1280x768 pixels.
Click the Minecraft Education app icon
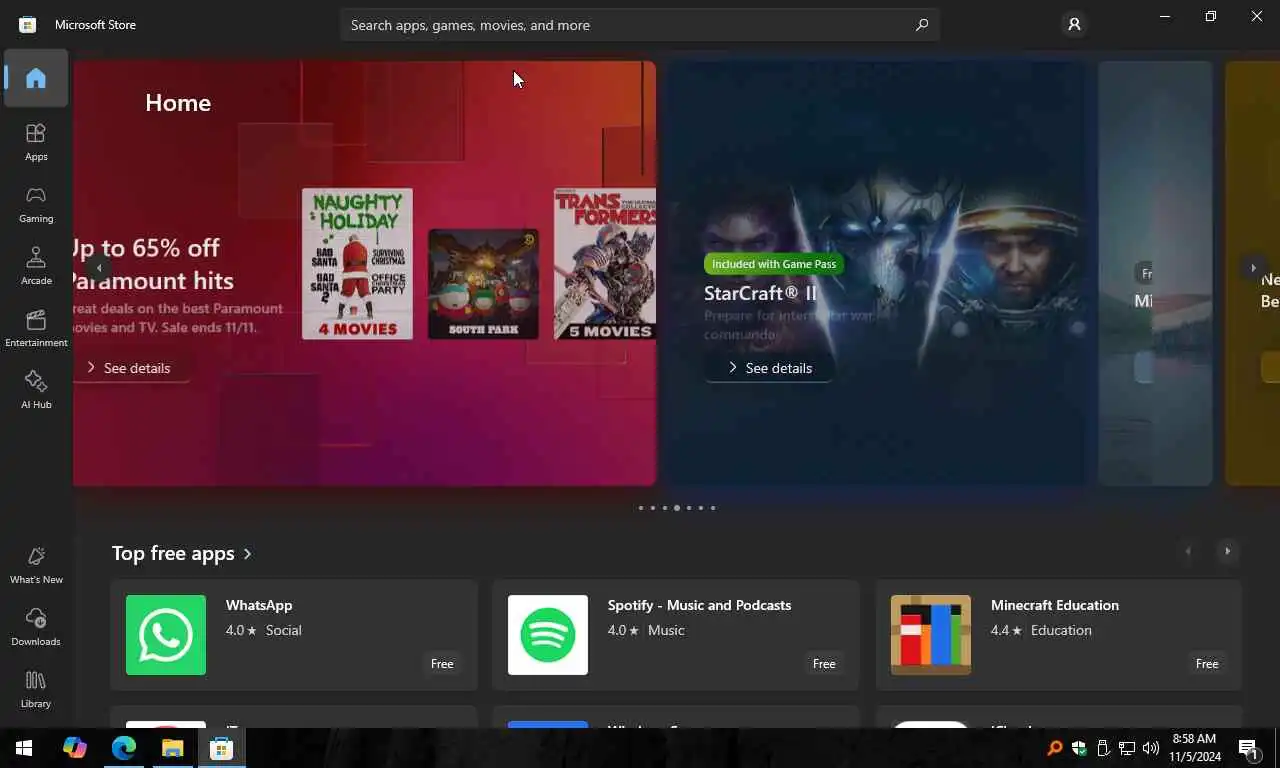tap(931, 635)
